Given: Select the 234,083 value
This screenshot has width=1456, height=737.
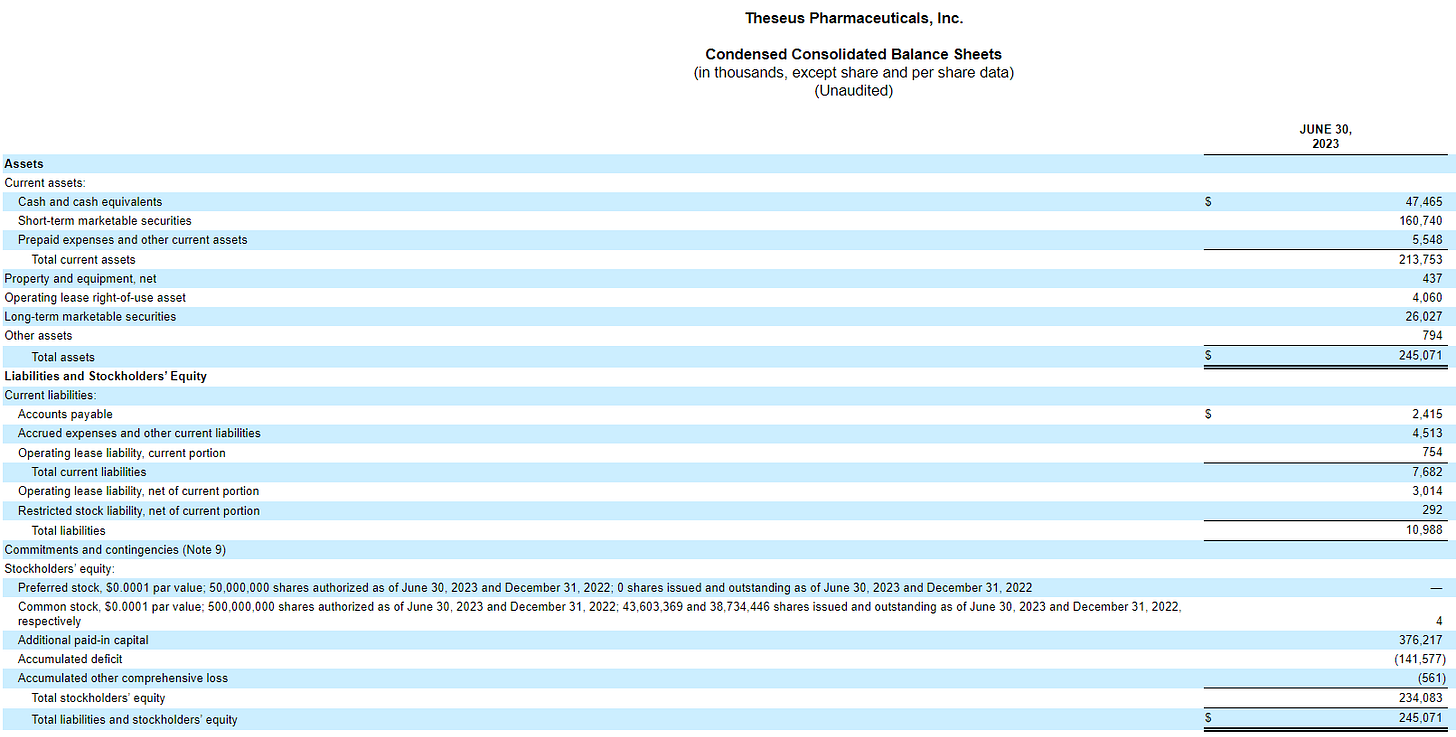Looking at the screenshot, I should [x=1421, y=698].
